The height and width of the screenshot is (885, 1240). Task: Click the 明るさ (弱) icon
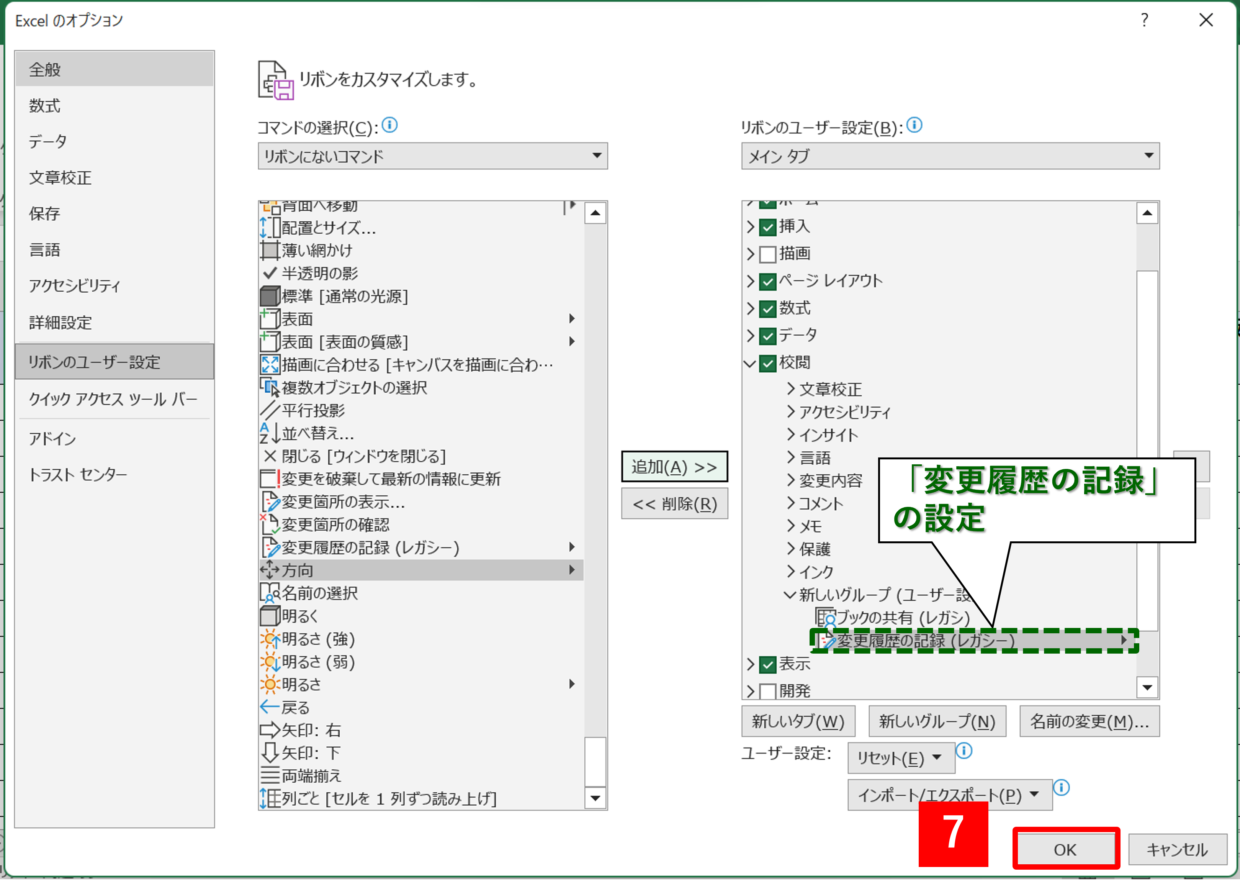click(x=270, y=661)
